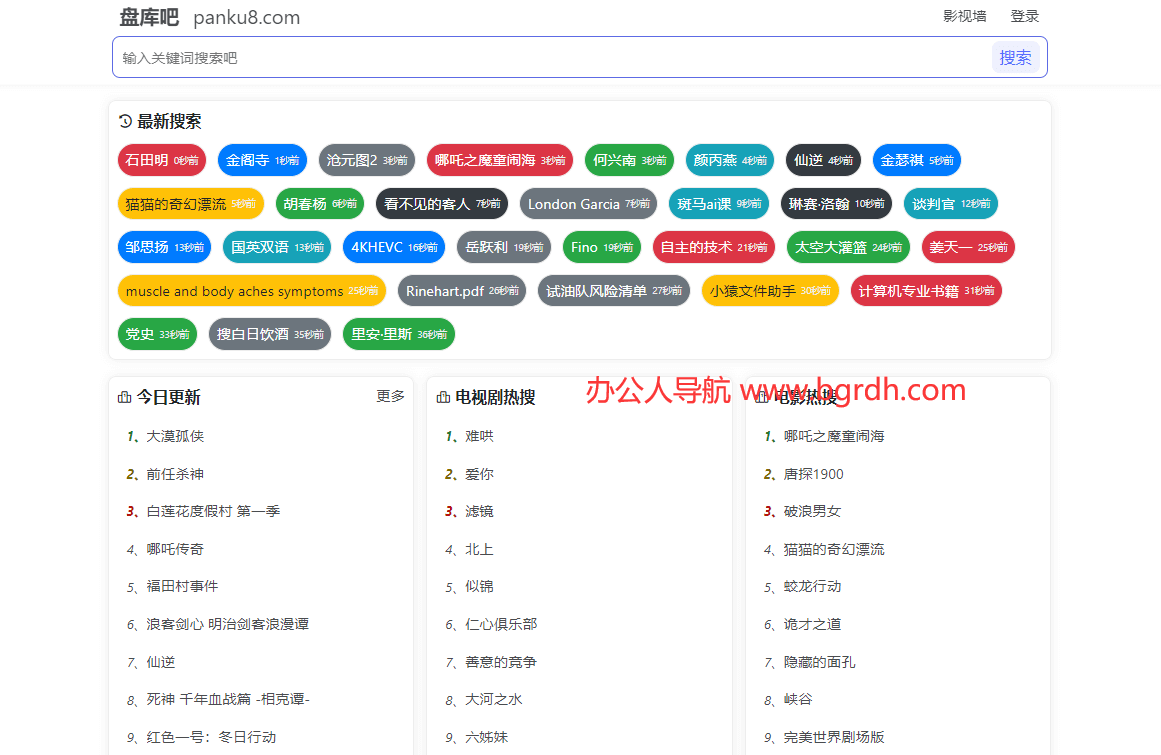Select the red 石田明 search tag
Screen dimensions: 1161x755
coord(161,160)
